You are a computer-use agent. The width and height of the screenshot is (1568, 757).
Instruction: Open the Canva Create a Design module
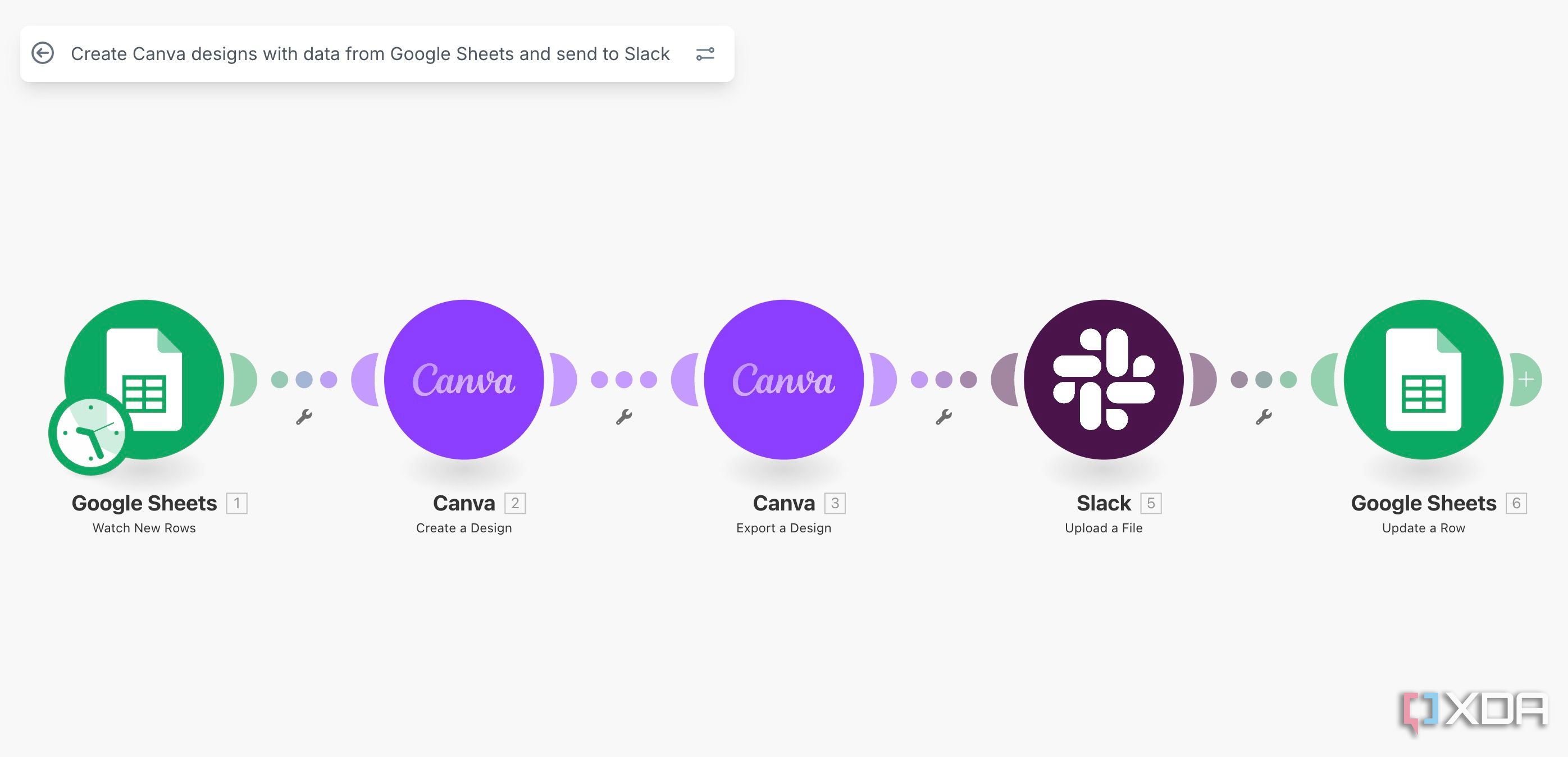click(464, 379)
